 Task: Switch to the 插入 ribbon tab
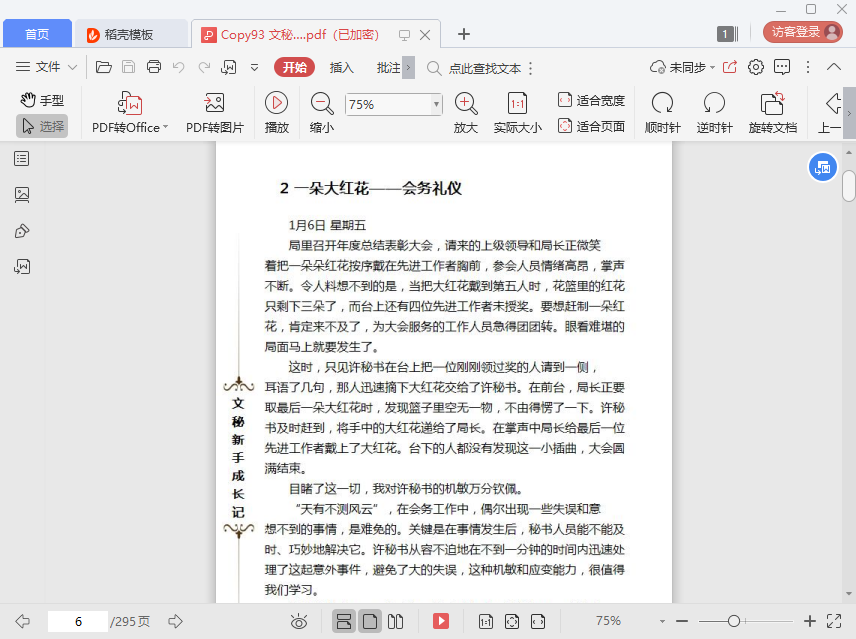coord(342,68)
